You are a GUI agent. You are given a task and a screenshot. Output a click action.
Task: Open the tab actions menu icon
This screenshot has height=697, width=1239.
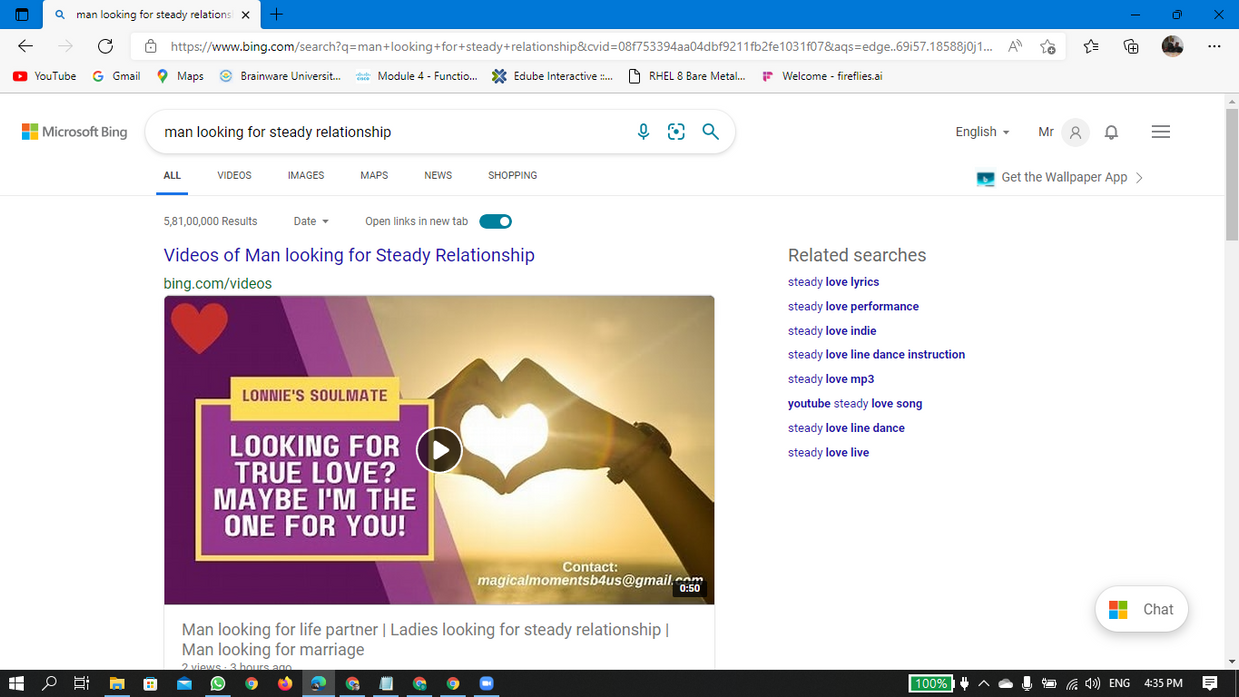click(21, 15)
